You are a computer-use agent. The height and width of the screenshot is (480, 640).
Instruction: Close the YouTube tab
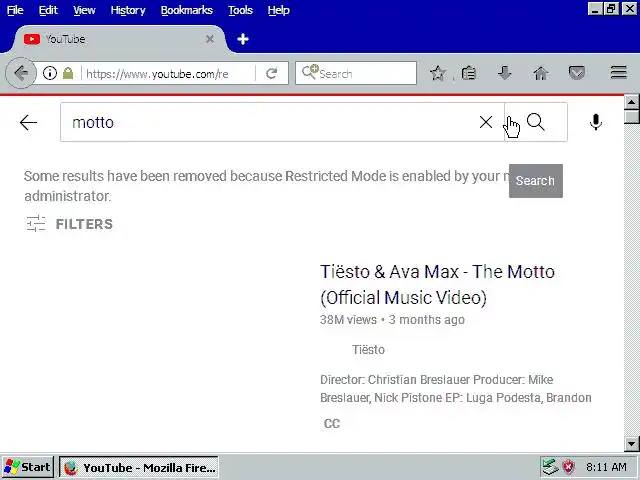[210, 39]
